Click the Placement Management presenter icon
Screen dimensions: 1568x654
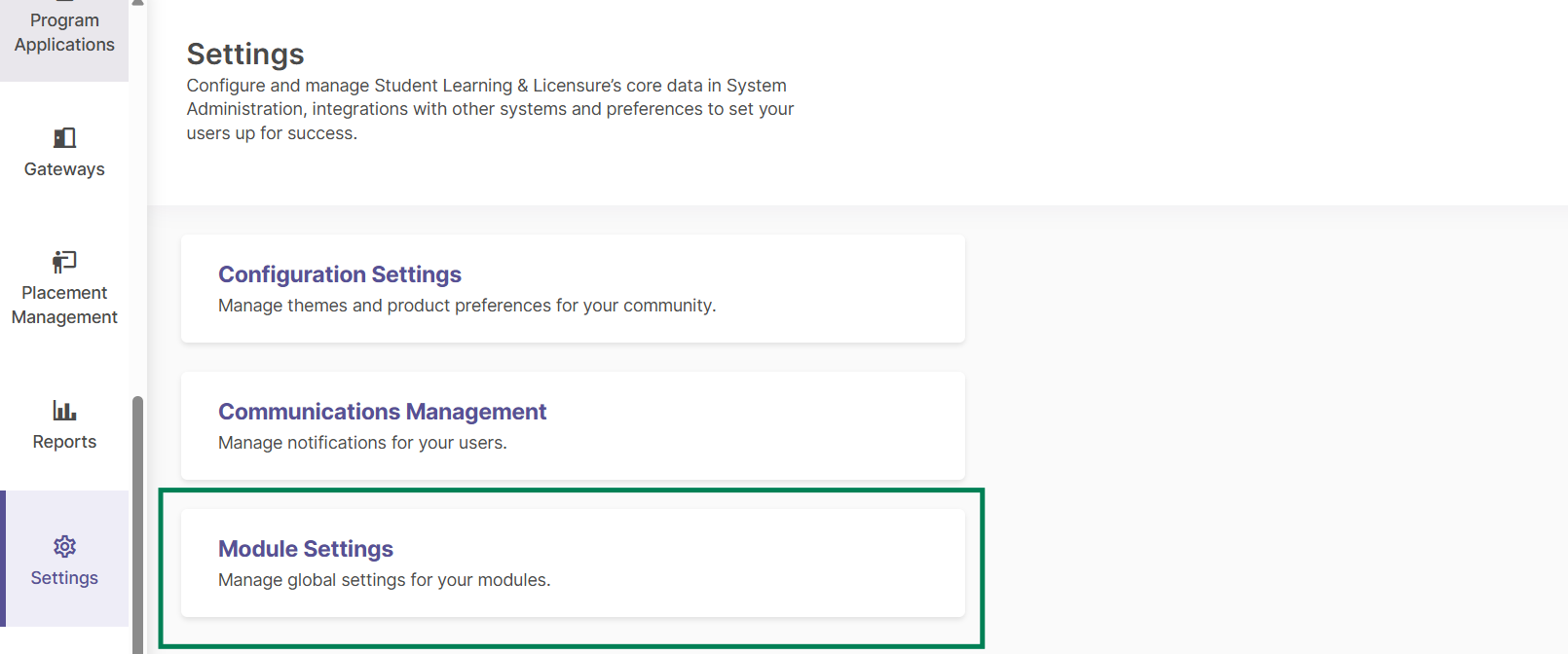point(64,261)
